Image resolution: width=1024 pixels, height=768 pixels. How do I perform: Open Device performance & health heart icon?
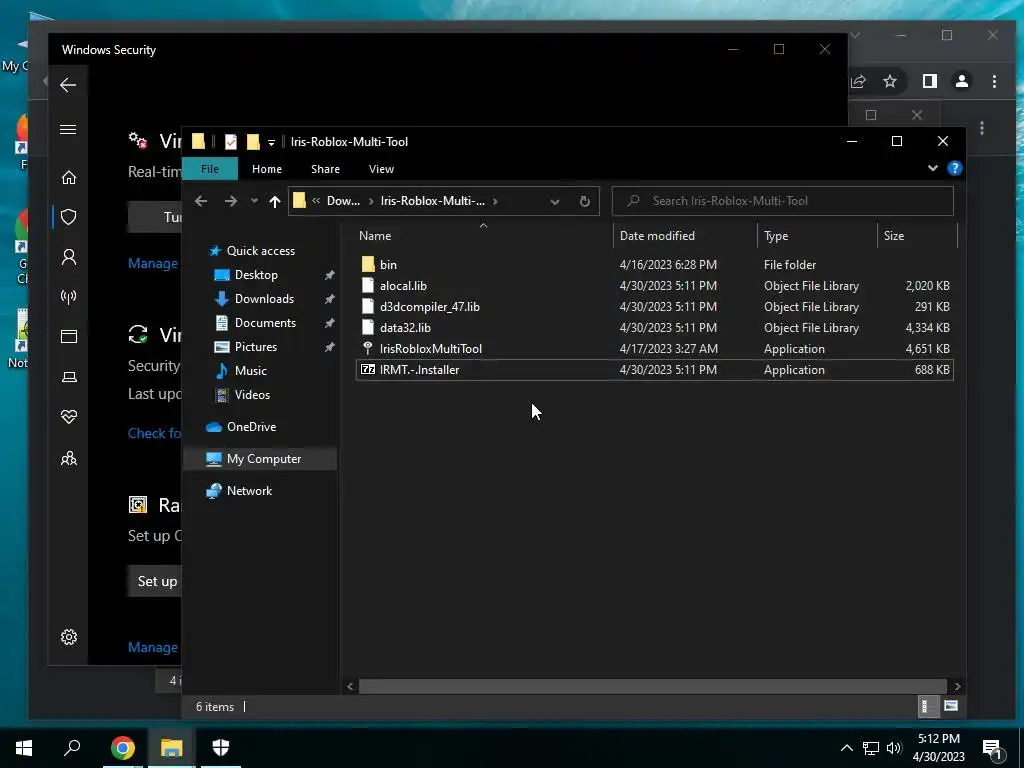pyautogui.click(x=69, y=417)
